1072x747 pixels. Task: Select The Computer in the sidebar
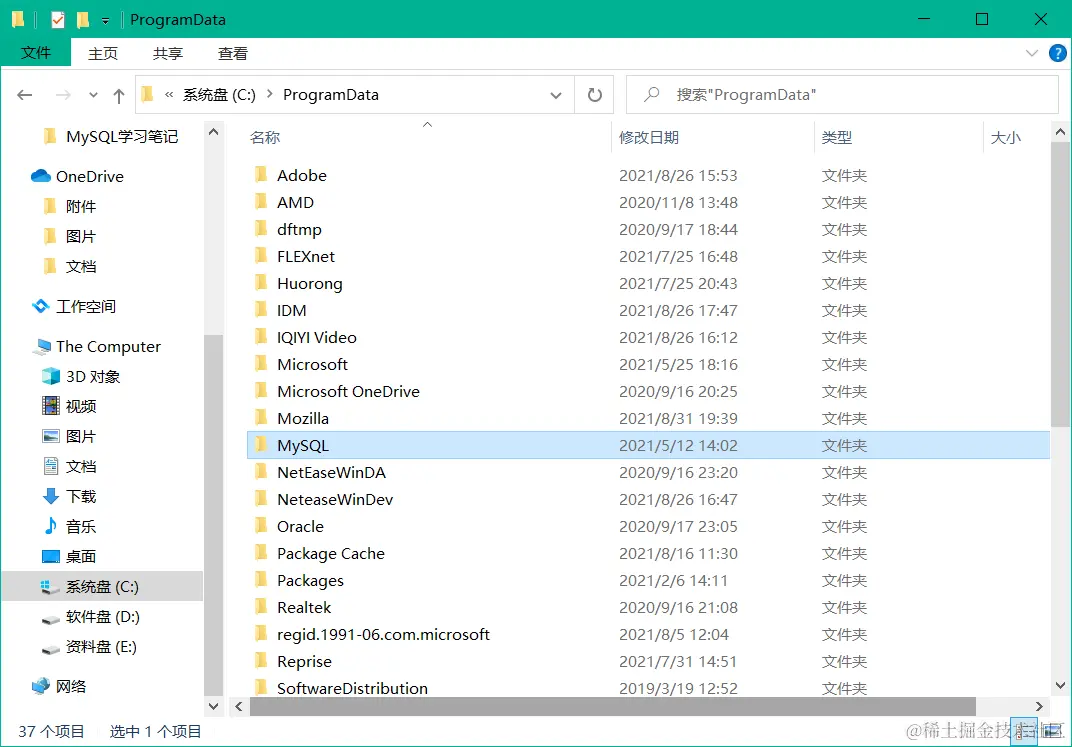click(108, 347)
